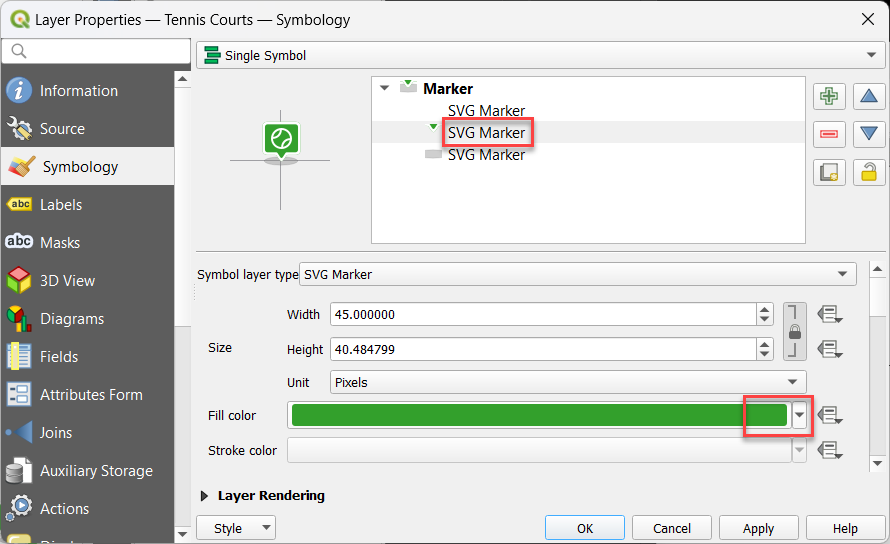The height and width of the screenshot is (544, 890).
Task: Click the green plus add symbol layer icon
Action: [828, 97]
